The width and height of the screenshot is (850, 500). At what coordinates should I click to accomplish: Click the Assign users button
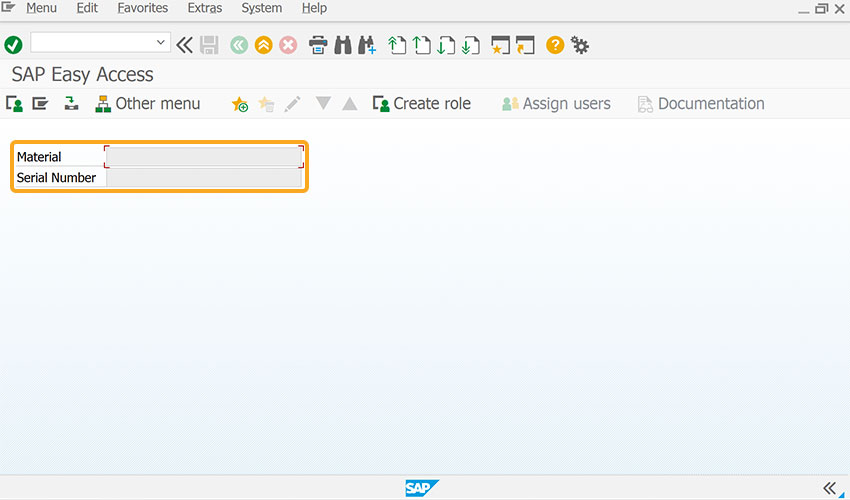tap(556, 104)
